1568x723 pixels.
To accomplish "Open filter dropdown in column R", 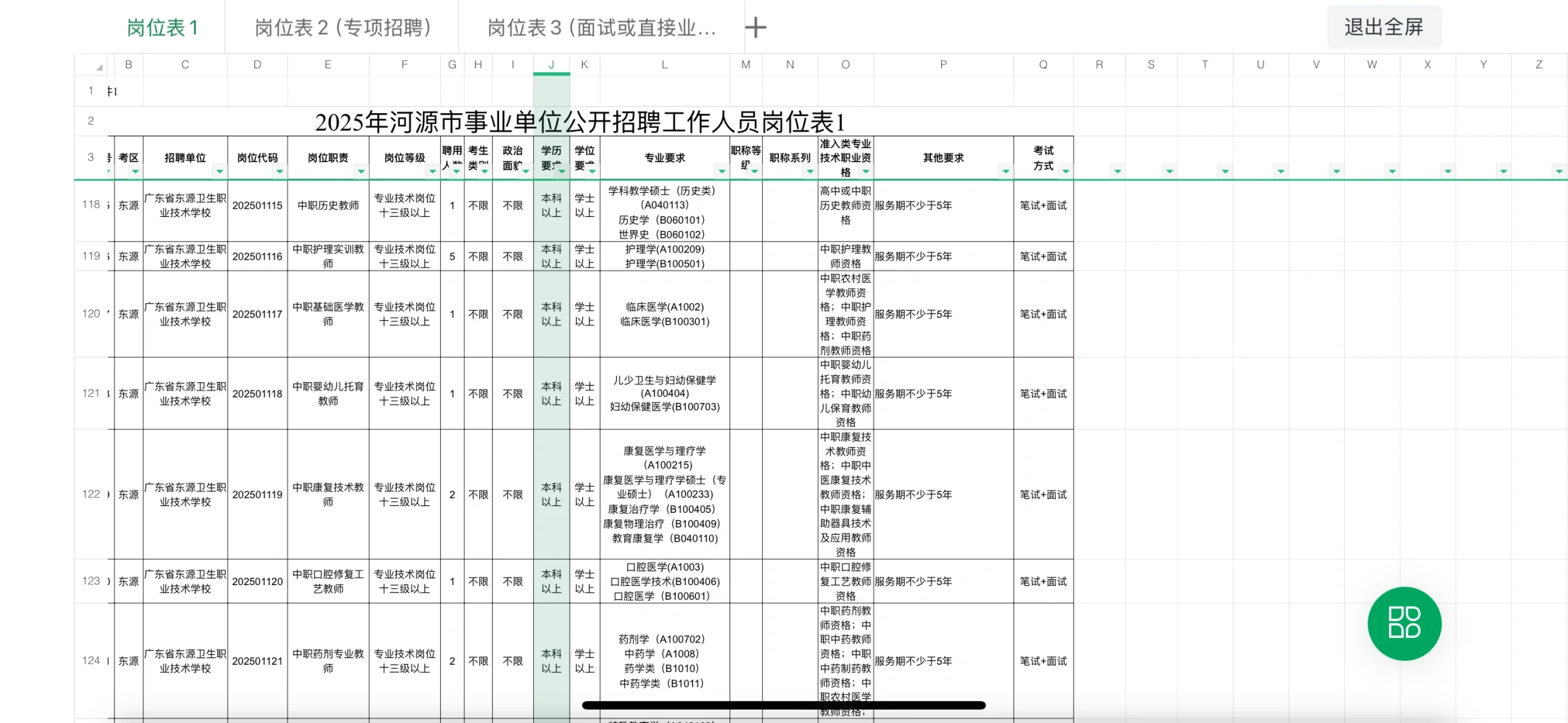I will 1117,171.
